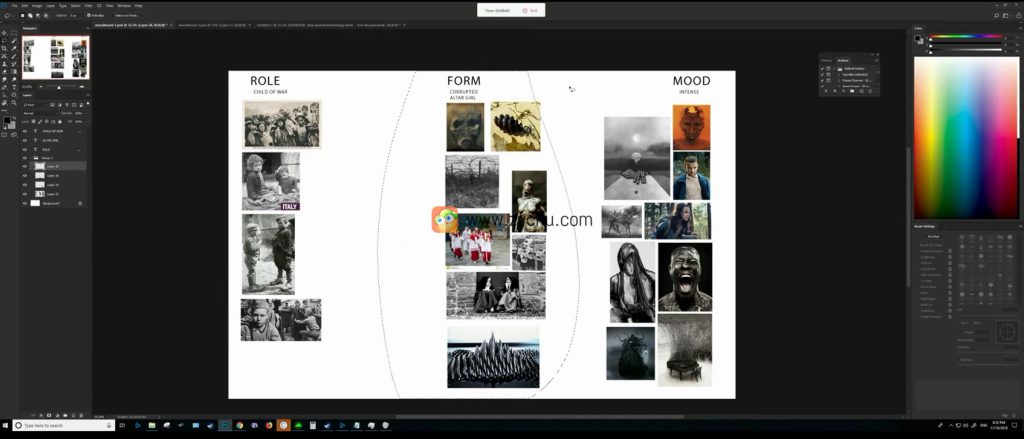Hide the Background layer with its eye icon

pos(25,203)
